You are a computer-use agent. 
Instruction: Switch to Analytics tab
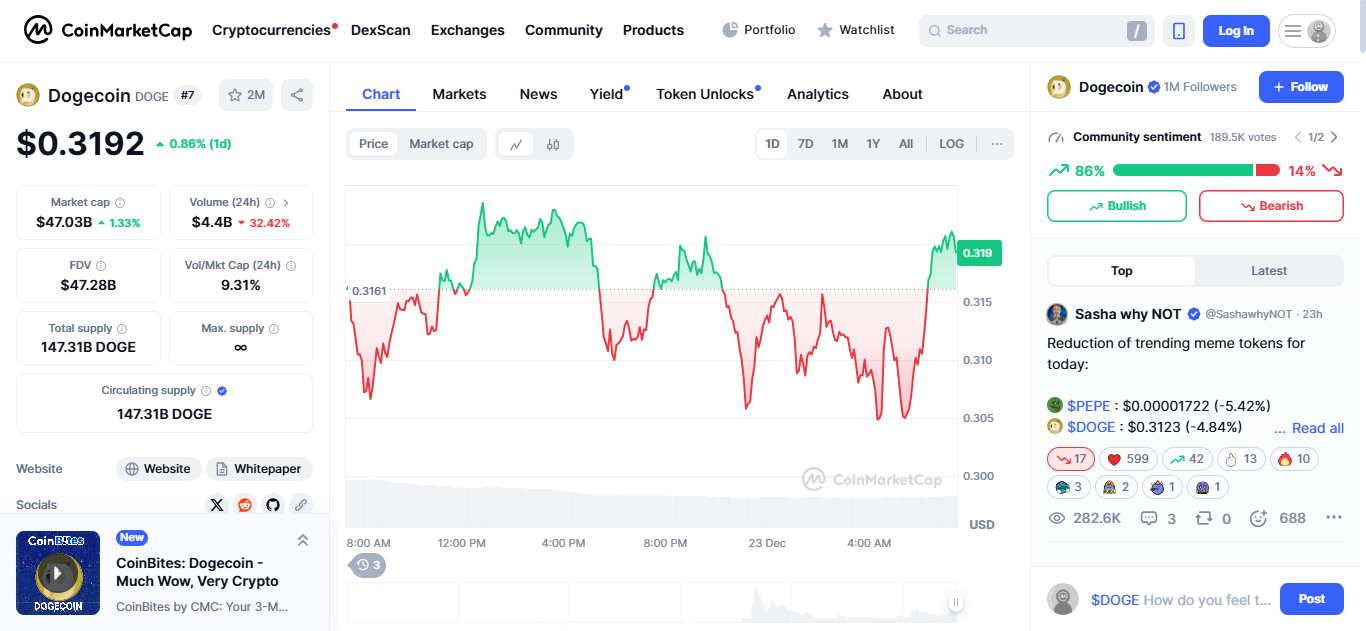[818, 94]
